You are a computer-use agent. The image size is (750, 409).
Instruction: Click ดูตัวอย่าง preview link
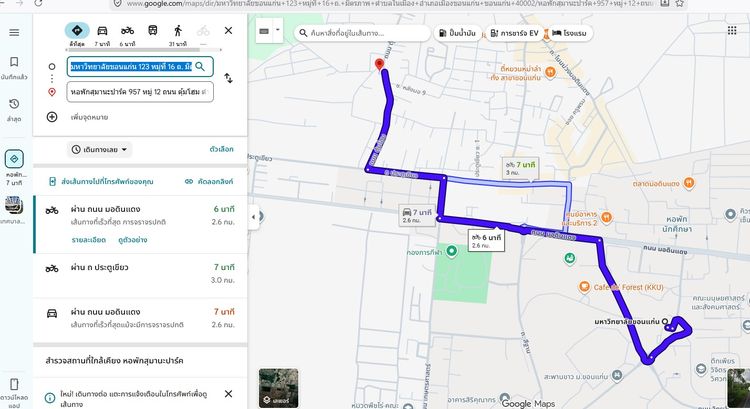[132, 240]
